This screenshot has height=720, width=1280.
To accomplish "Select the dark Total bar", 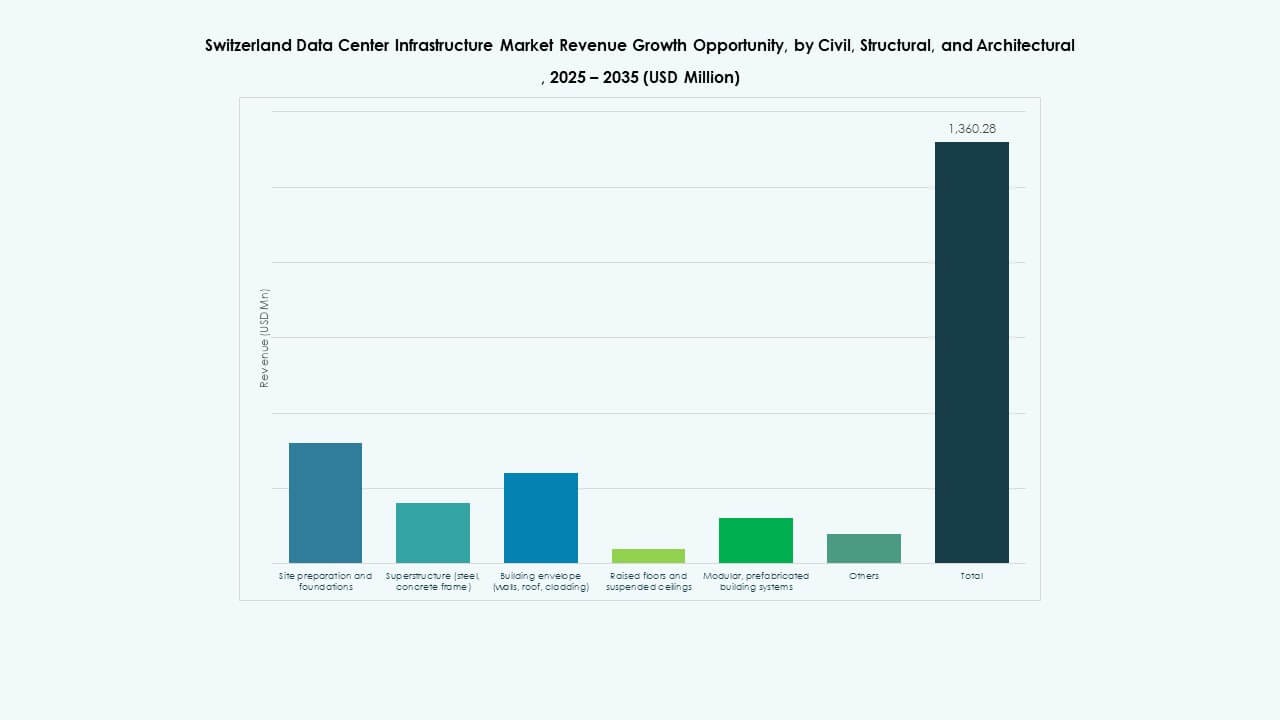I will click(971, 350).
